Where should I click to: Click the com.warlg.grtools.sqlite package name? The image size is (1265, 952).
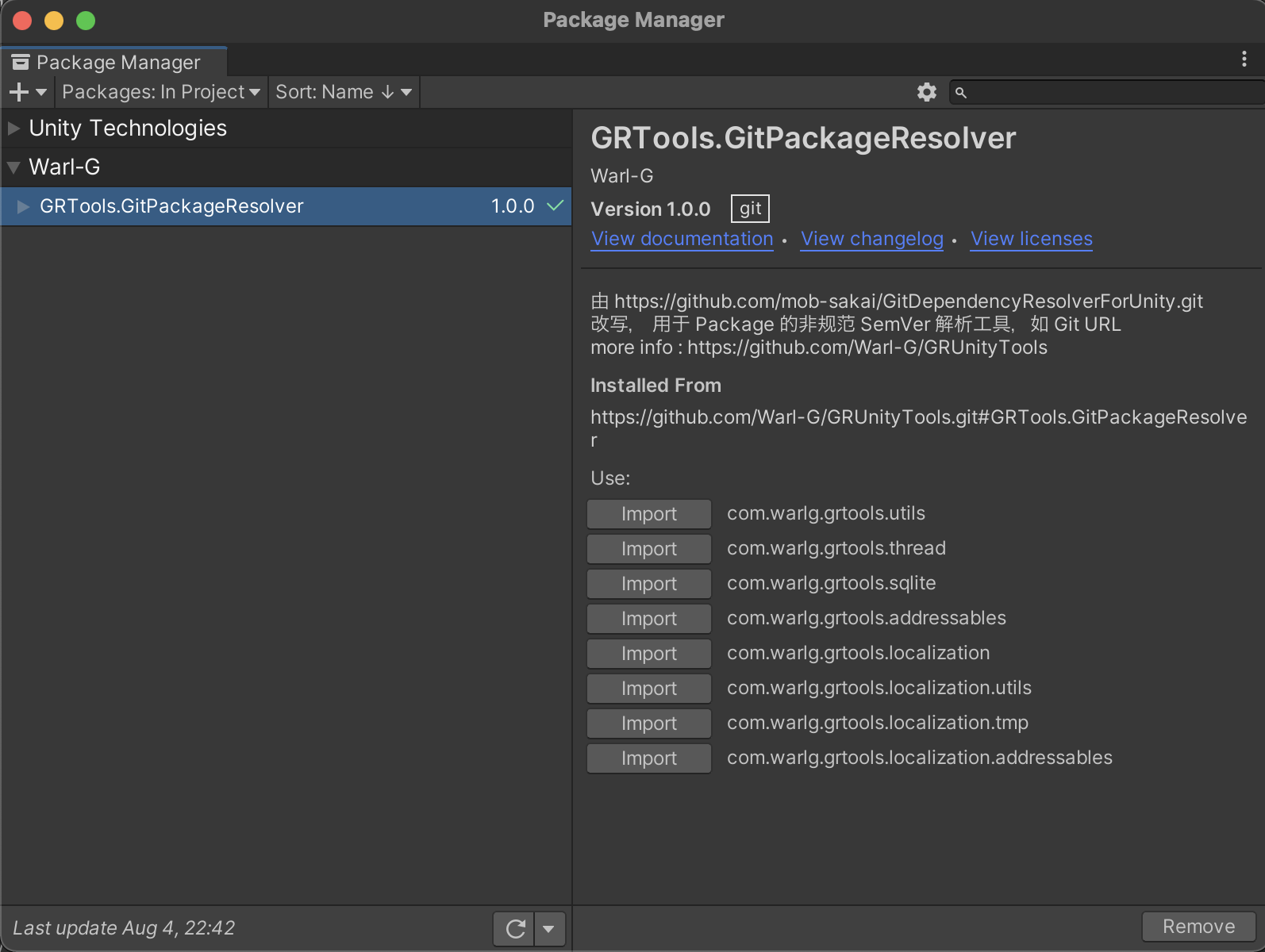coord(832,583)
